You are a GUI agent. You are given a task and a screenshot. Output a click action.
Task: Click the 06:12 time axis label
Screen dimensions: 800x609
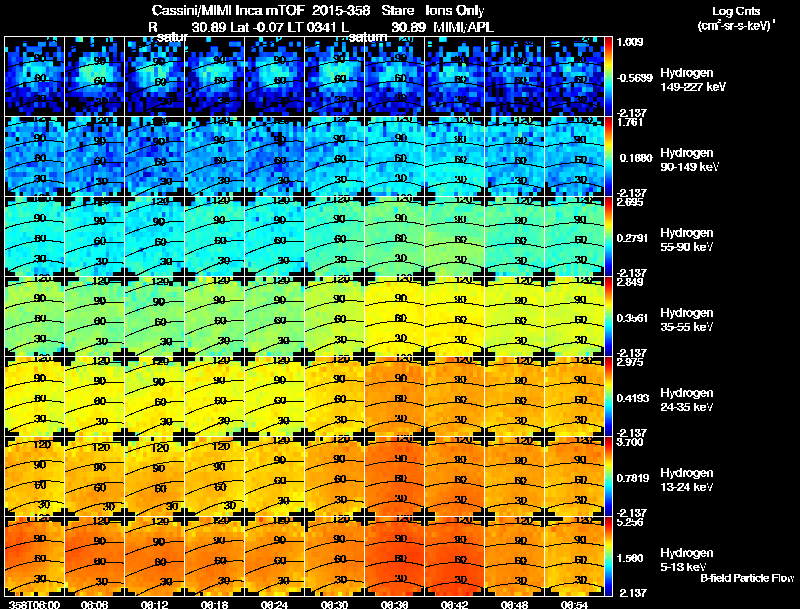point(155,604)
